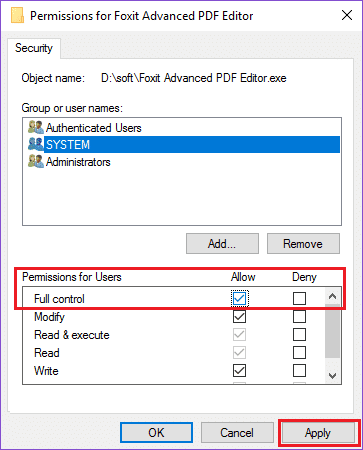Check Deny for Read & execute
363x450 pixels.
coord(299,335)
